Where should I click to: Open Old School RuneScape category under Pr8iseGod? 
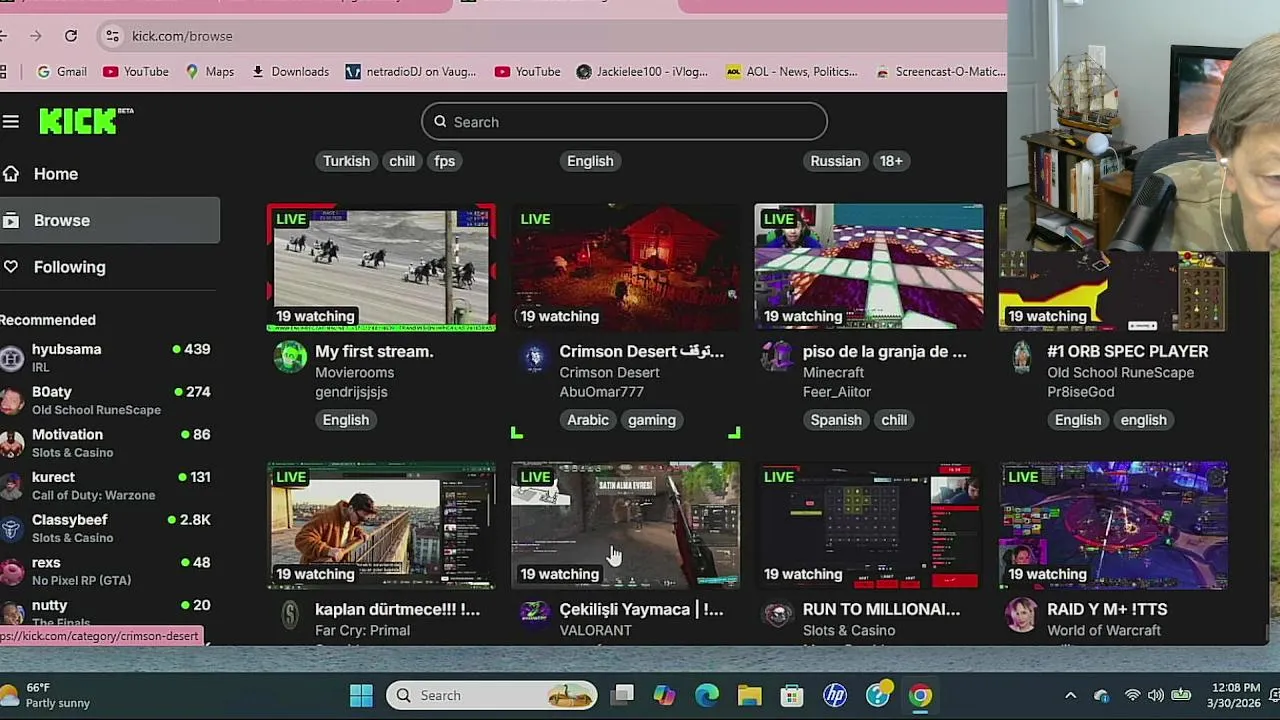(1120, 372)
